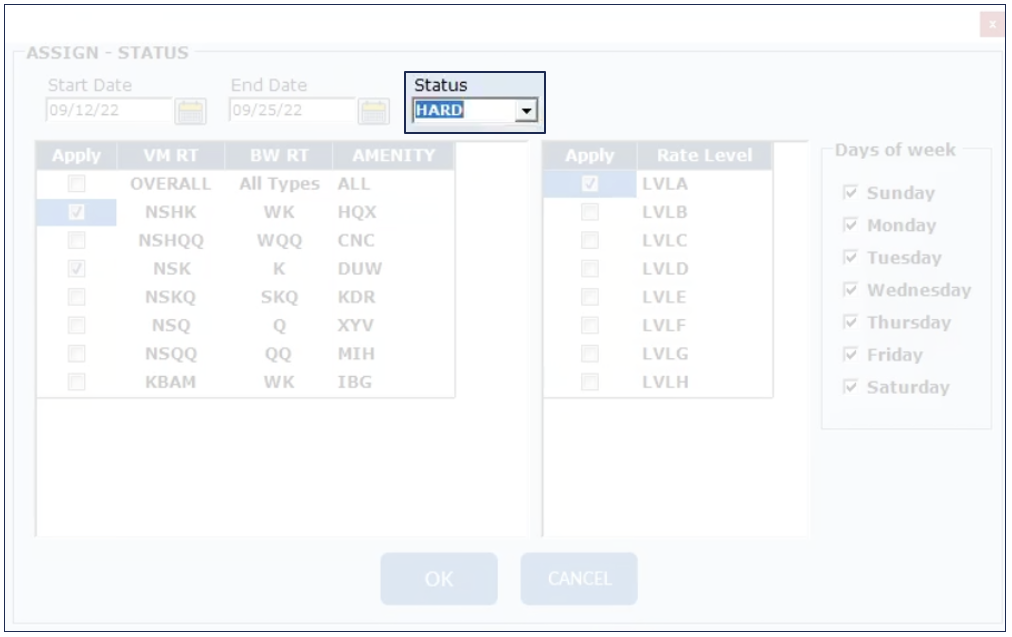Click the Start Date input field

pos(110,111)
